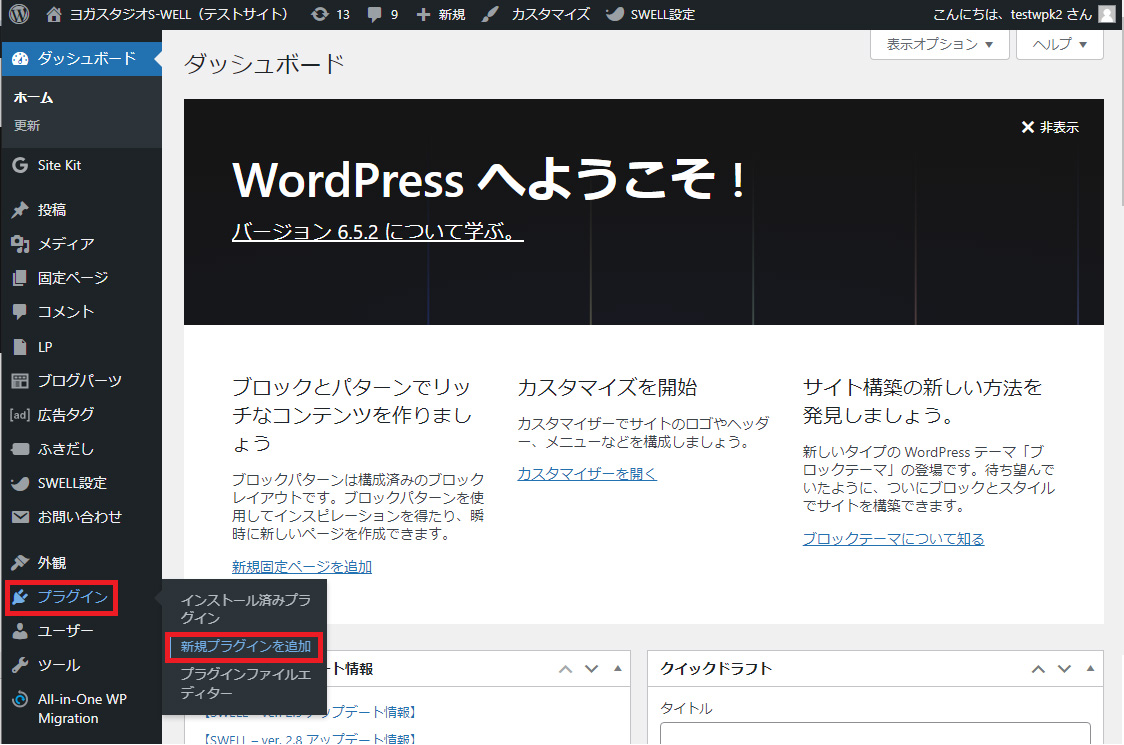
Task: Click the Site Kit Google G icon
Action: tap(20, 165)
